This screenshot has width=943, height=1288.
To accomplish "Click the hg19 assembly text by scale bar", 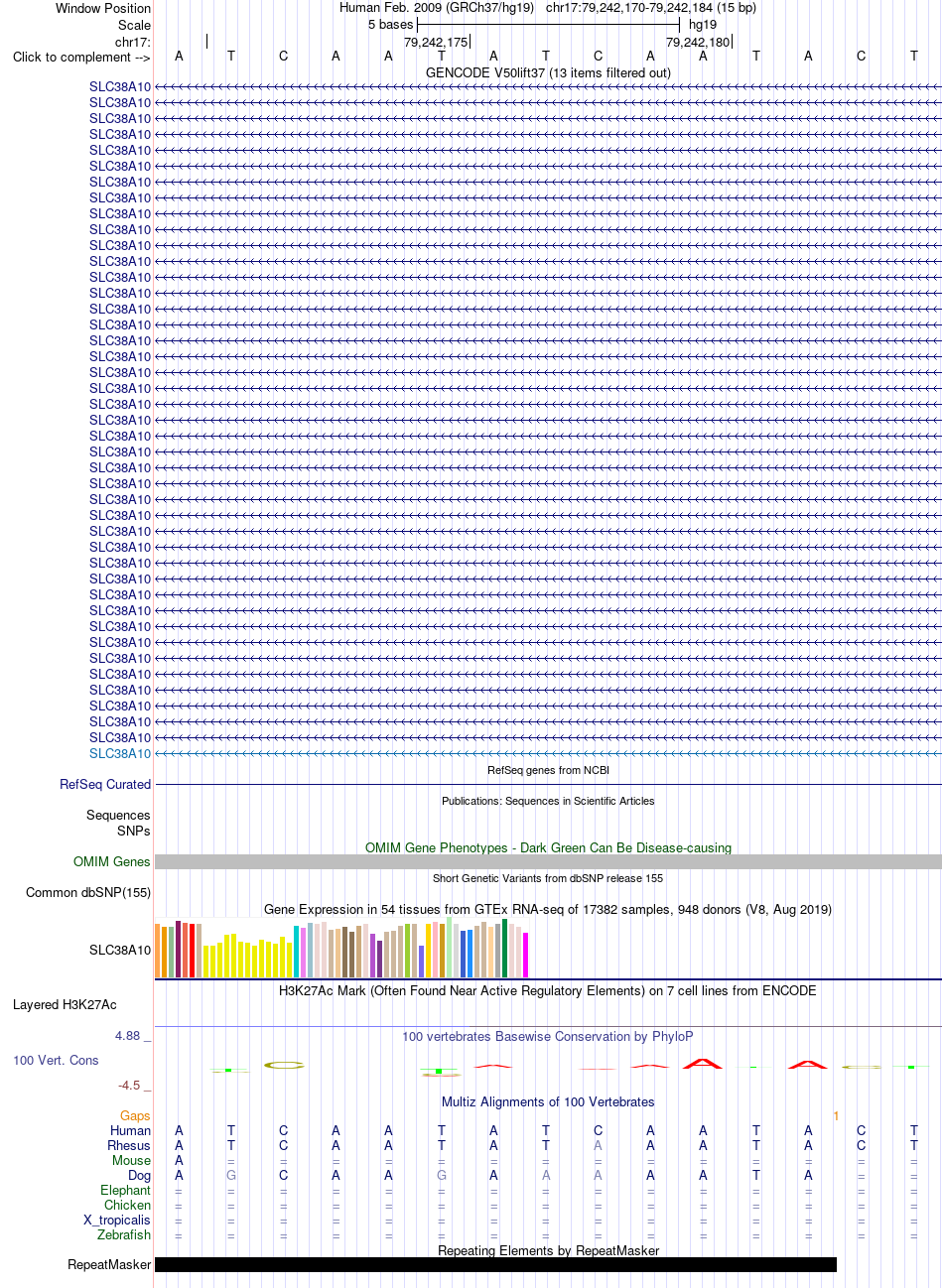I will click(702, 25).
